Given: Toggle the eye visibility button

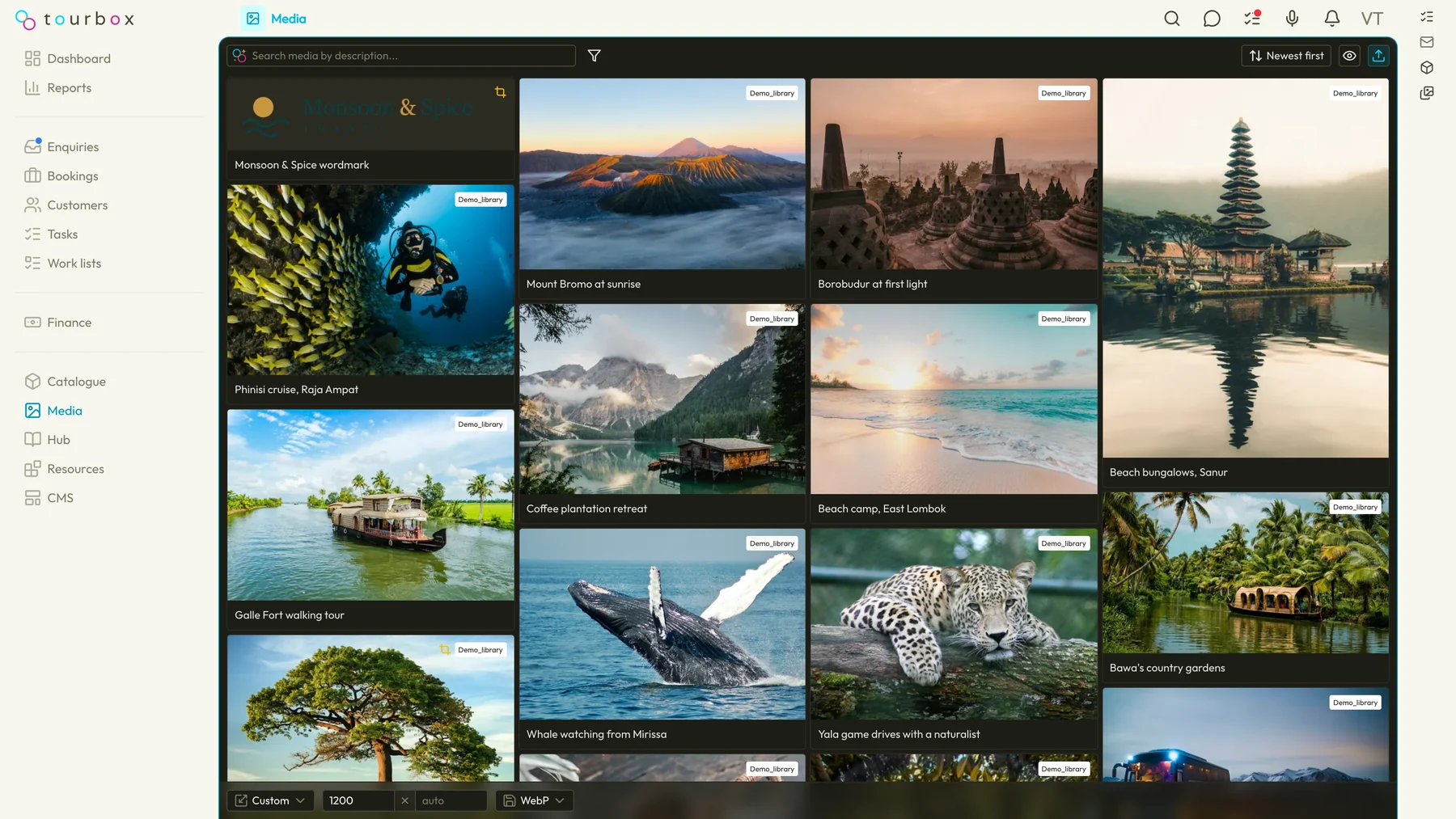Looking at the screenshot, I should point(1349,56).
